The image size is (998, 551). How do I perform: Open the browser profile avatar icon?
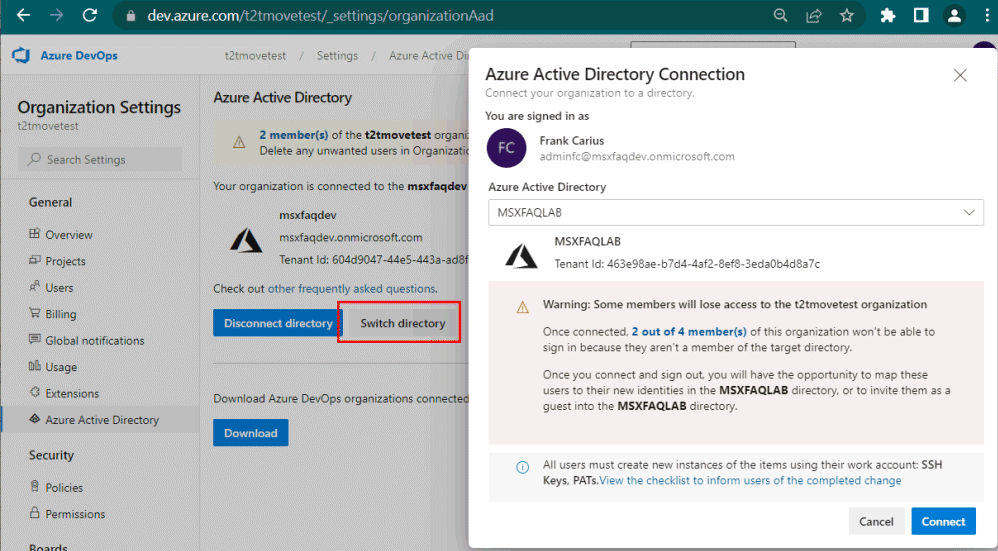coord(954,16)
